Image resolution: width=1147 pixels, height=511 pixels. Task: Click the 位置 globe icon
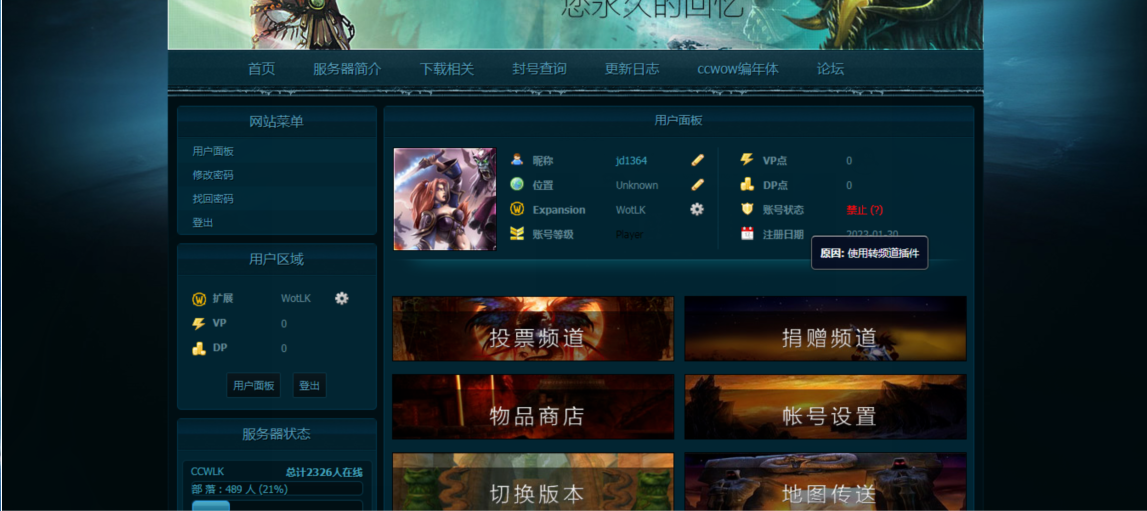(x=517, y=184)
